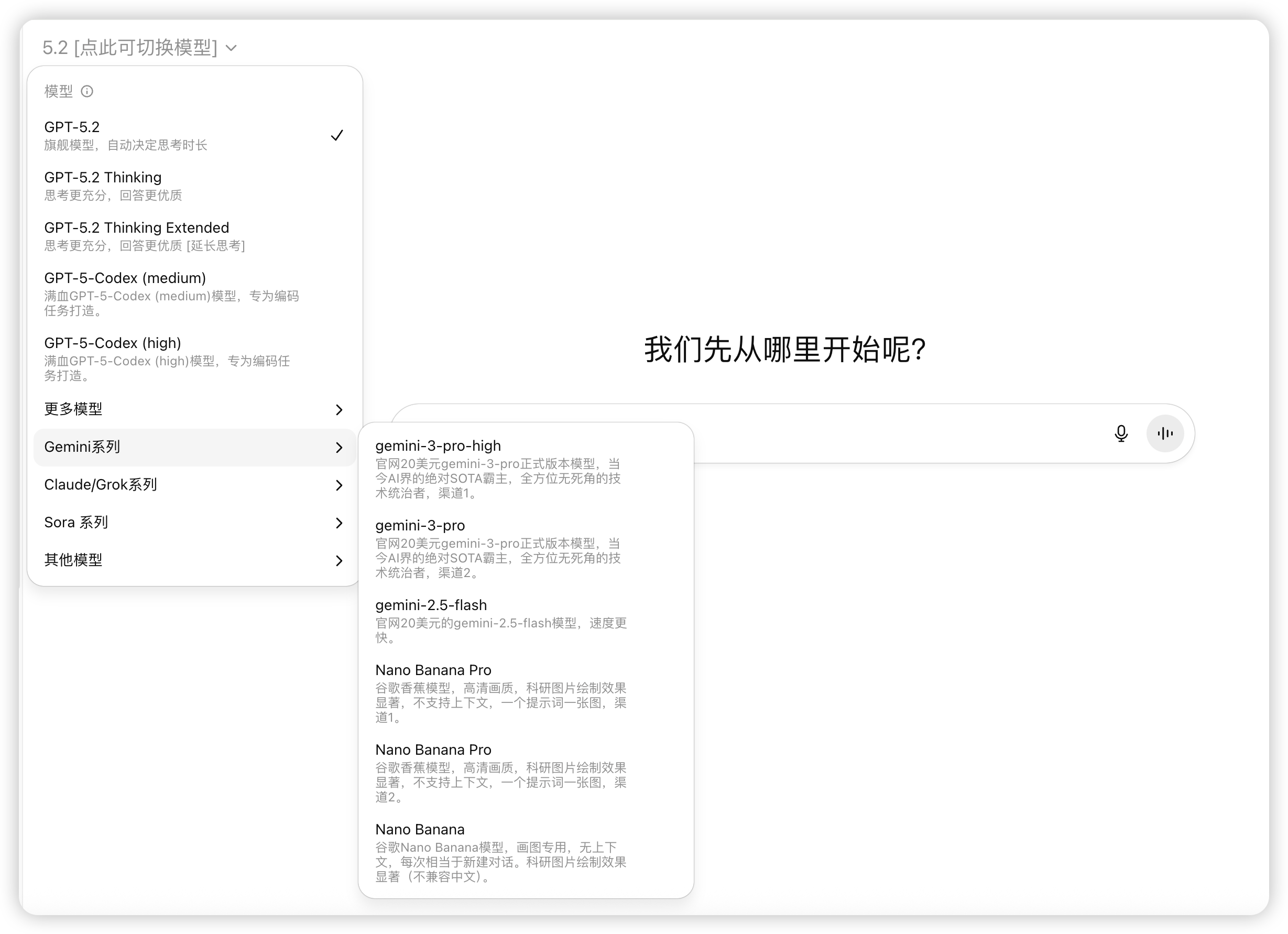Start voice mode with waveform icon
The height and width of the screenshot is (934, 1288).
click(1165, 433)
